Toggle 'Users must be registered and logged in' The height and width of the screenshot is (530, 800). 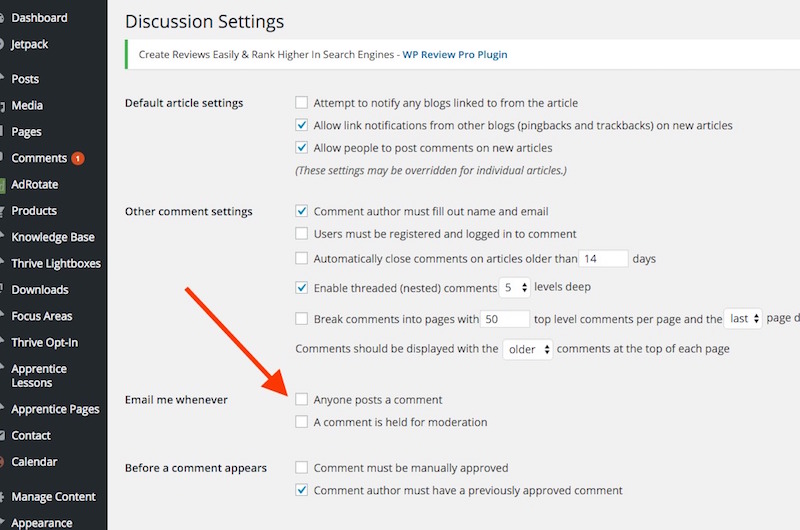302,234
